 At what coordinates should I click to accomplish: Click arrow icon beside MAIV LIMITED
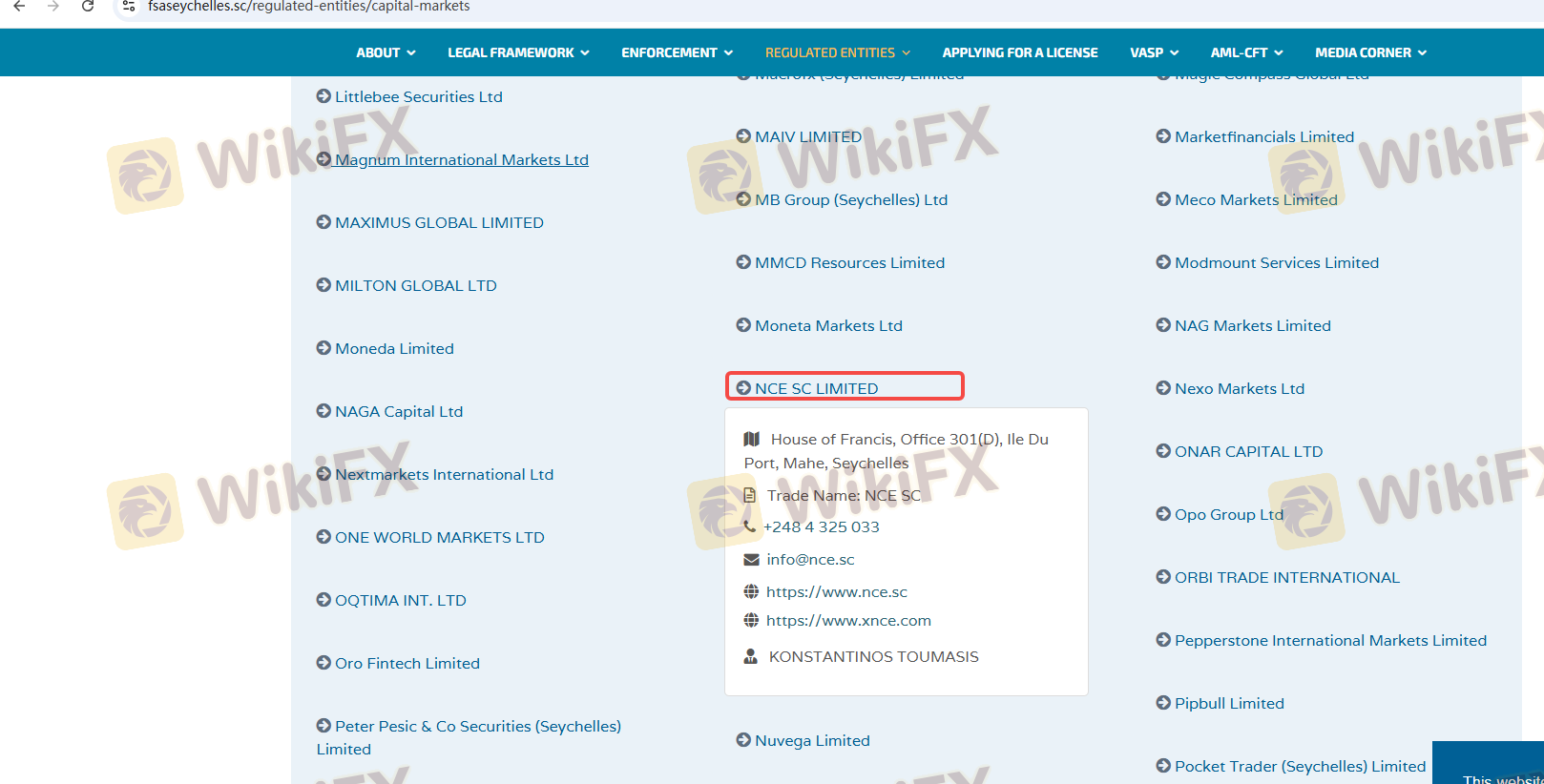[743, 136]
